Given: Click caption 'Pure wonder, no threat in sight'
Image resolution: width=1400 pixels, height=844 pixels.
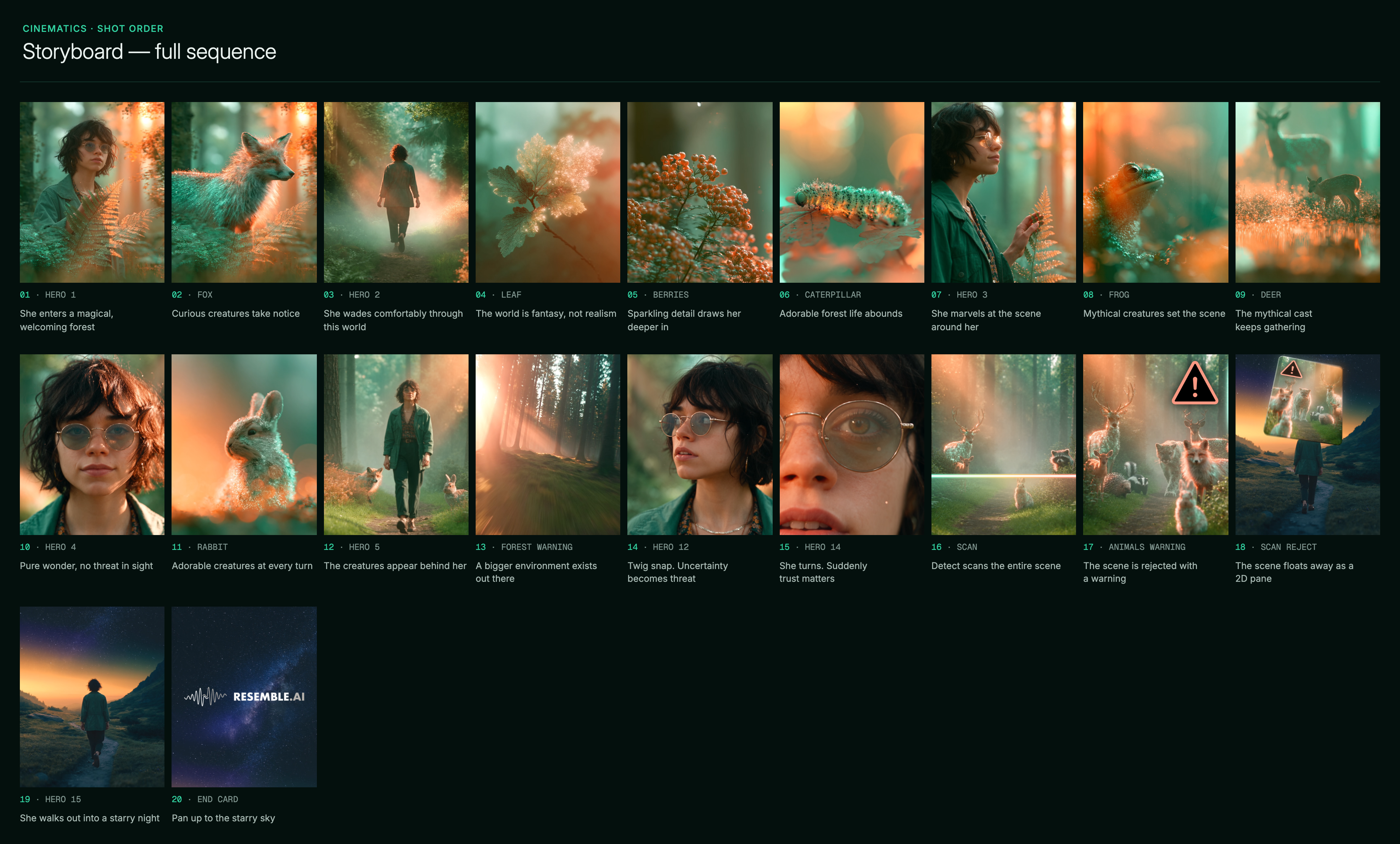Looking at the screenshot, I should (x=86, y=566).
